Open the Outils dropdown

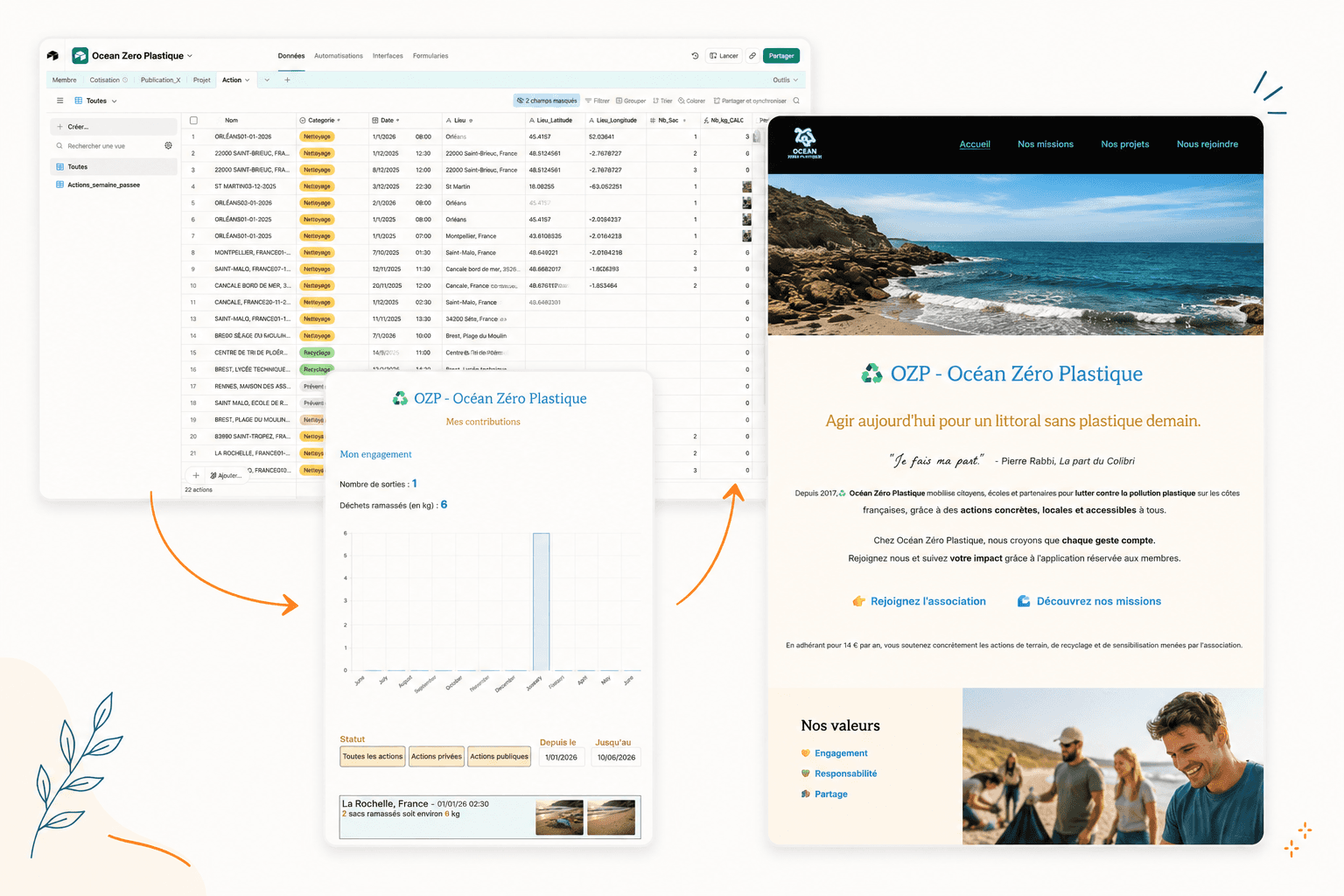[786, 80]
